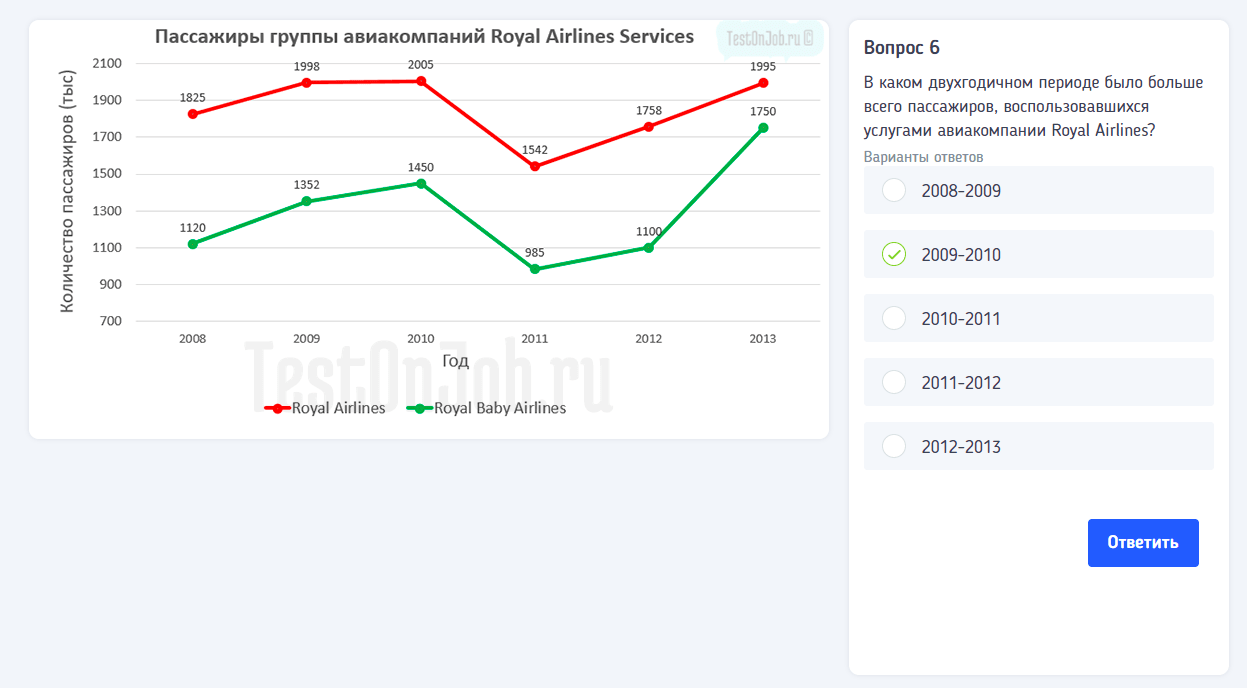Click the Год axis label
This screenshot has width=1247, height=688.
455,361
